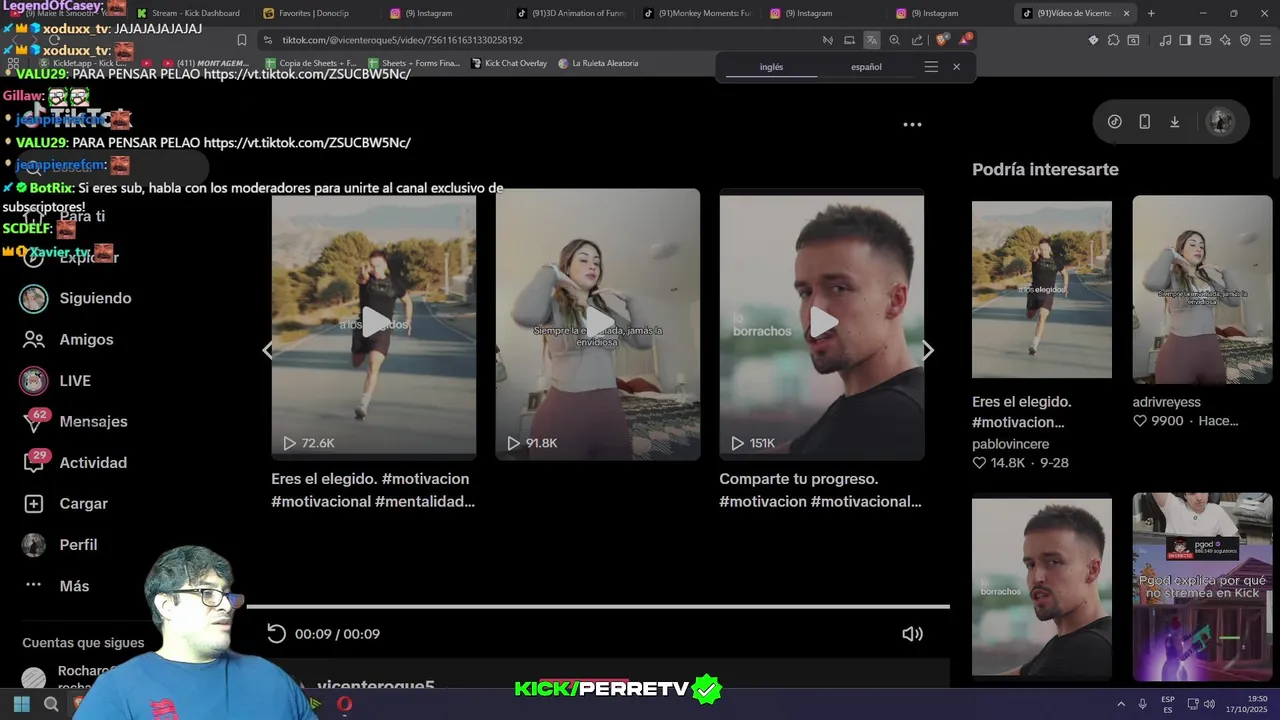This screenshot has width=1280, height=720.
Task: Open adrivreyess recommended video thumbnail
Action: tap(1202, 289)
